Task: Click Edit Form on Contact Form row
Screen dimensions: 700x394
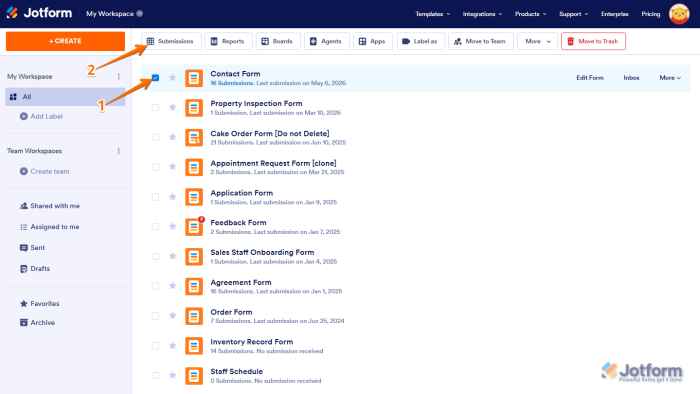Action: click(x=590, y=78)
